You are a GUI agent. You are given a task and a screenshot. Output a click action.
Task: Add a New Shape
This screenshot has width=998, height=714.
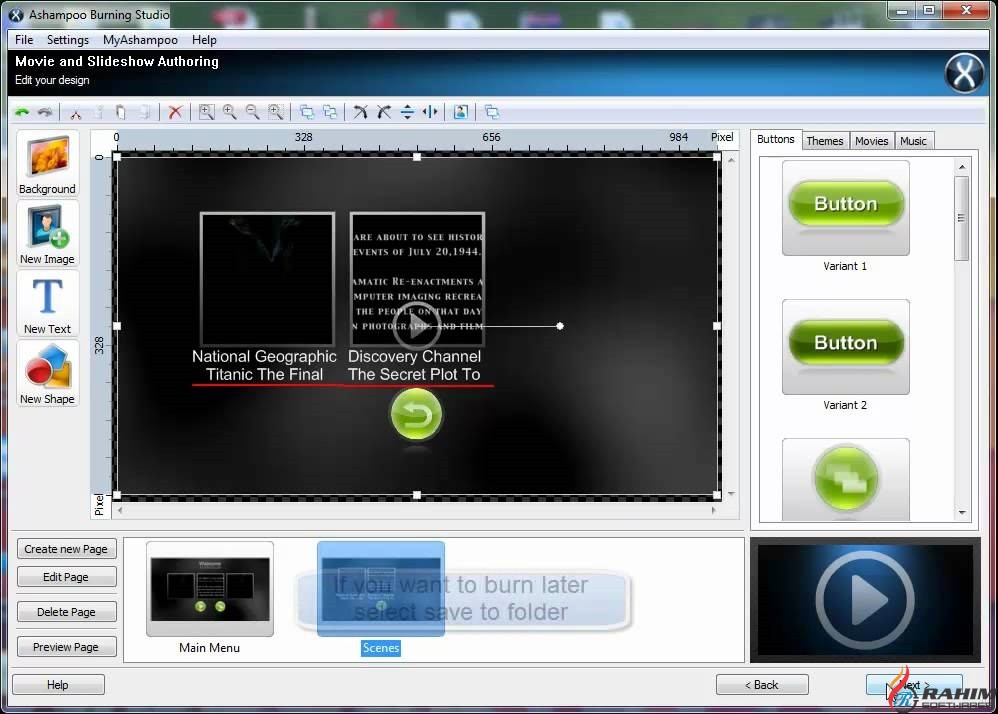click(x=47, y=374)
